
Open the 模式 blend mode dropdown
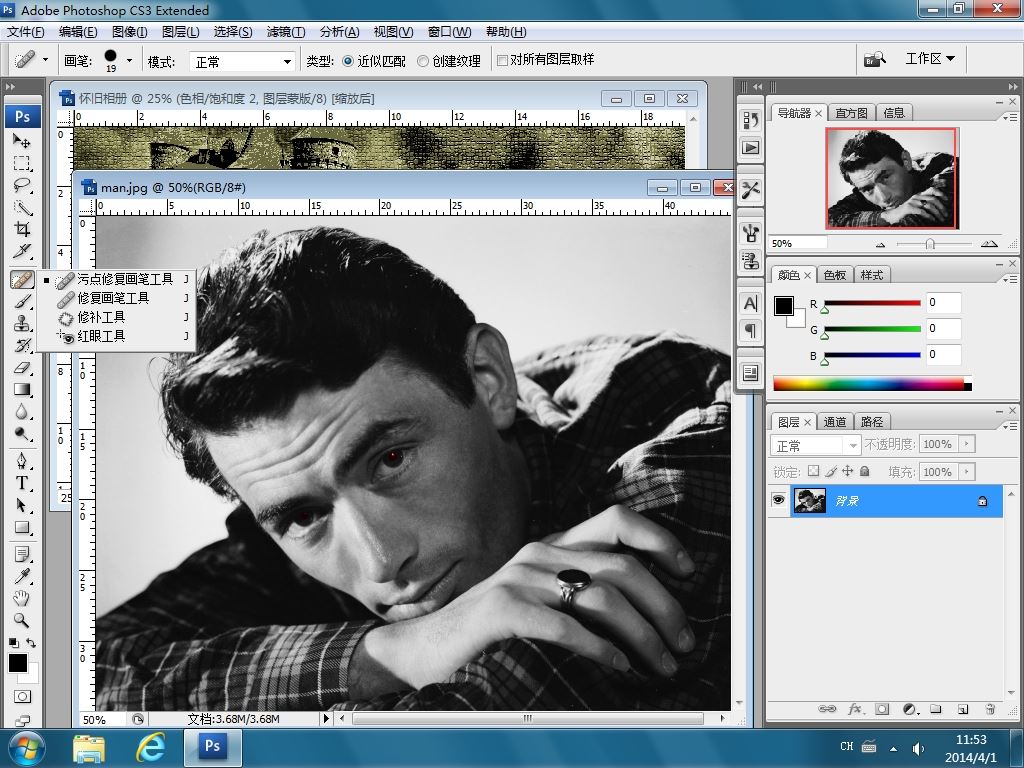point(243,62)
